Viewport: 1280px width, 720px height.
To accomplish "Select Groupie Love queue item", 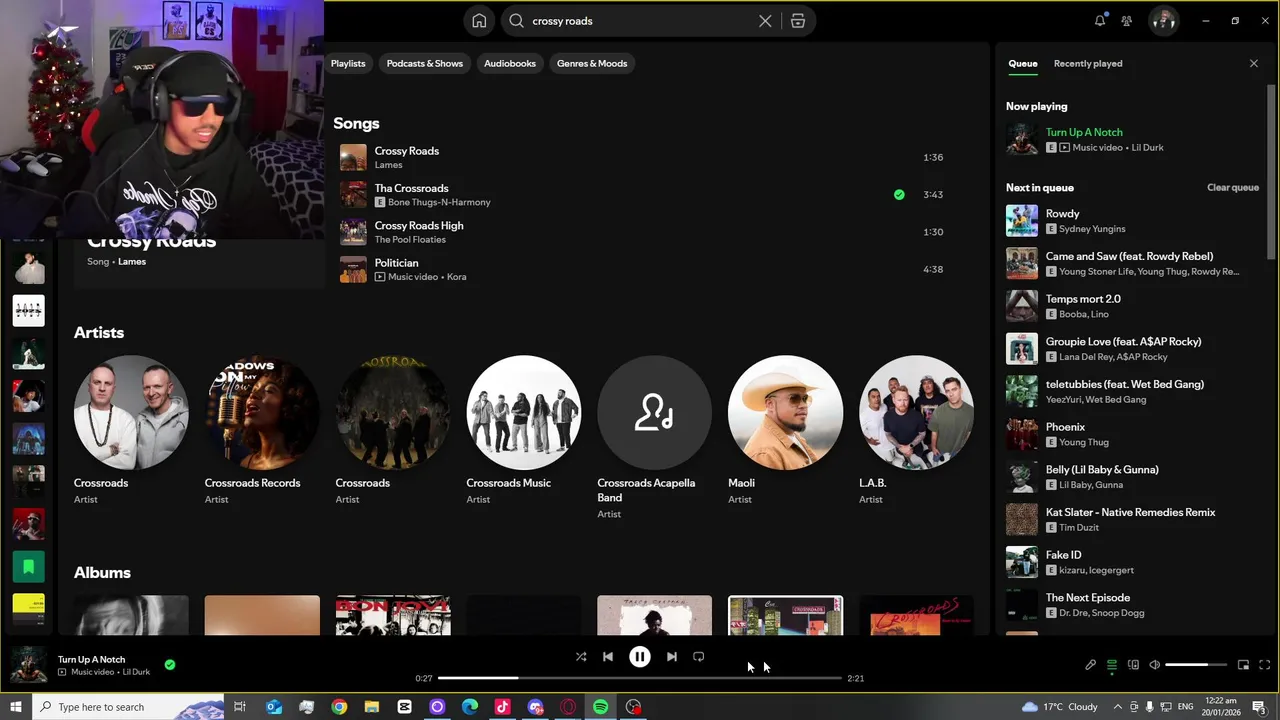I will pyautogui.click(x=1134, y=349).
